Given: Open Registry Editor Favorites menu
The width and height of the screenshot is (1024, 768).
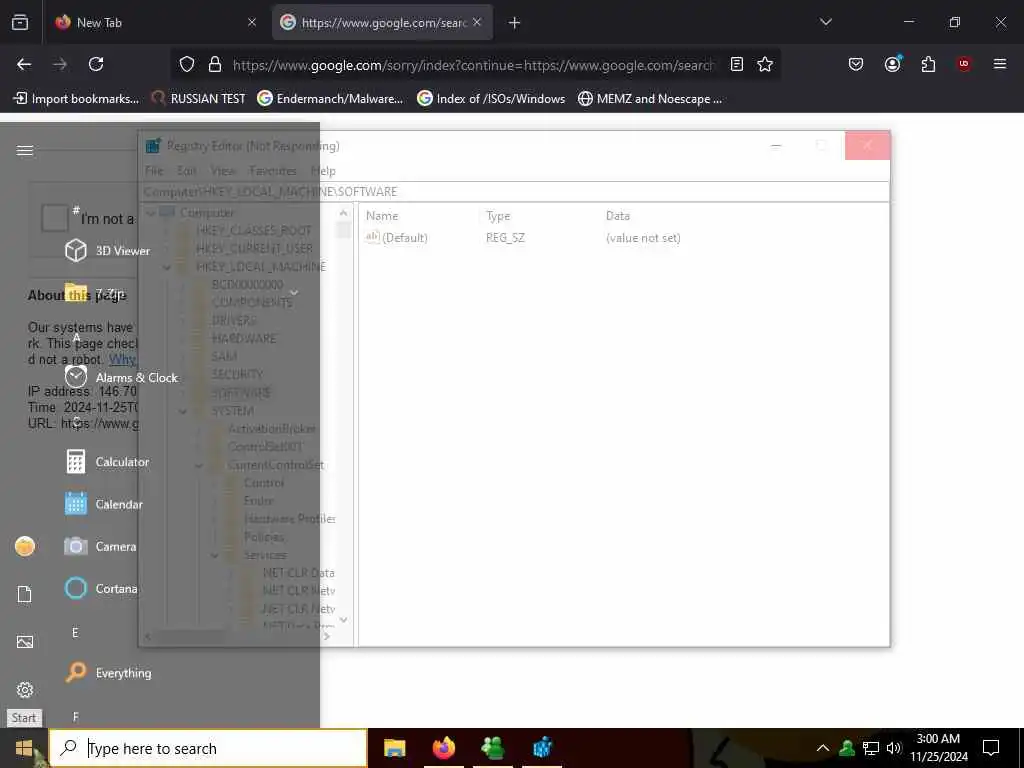Looking at the screenshot, I should (273, 171).
